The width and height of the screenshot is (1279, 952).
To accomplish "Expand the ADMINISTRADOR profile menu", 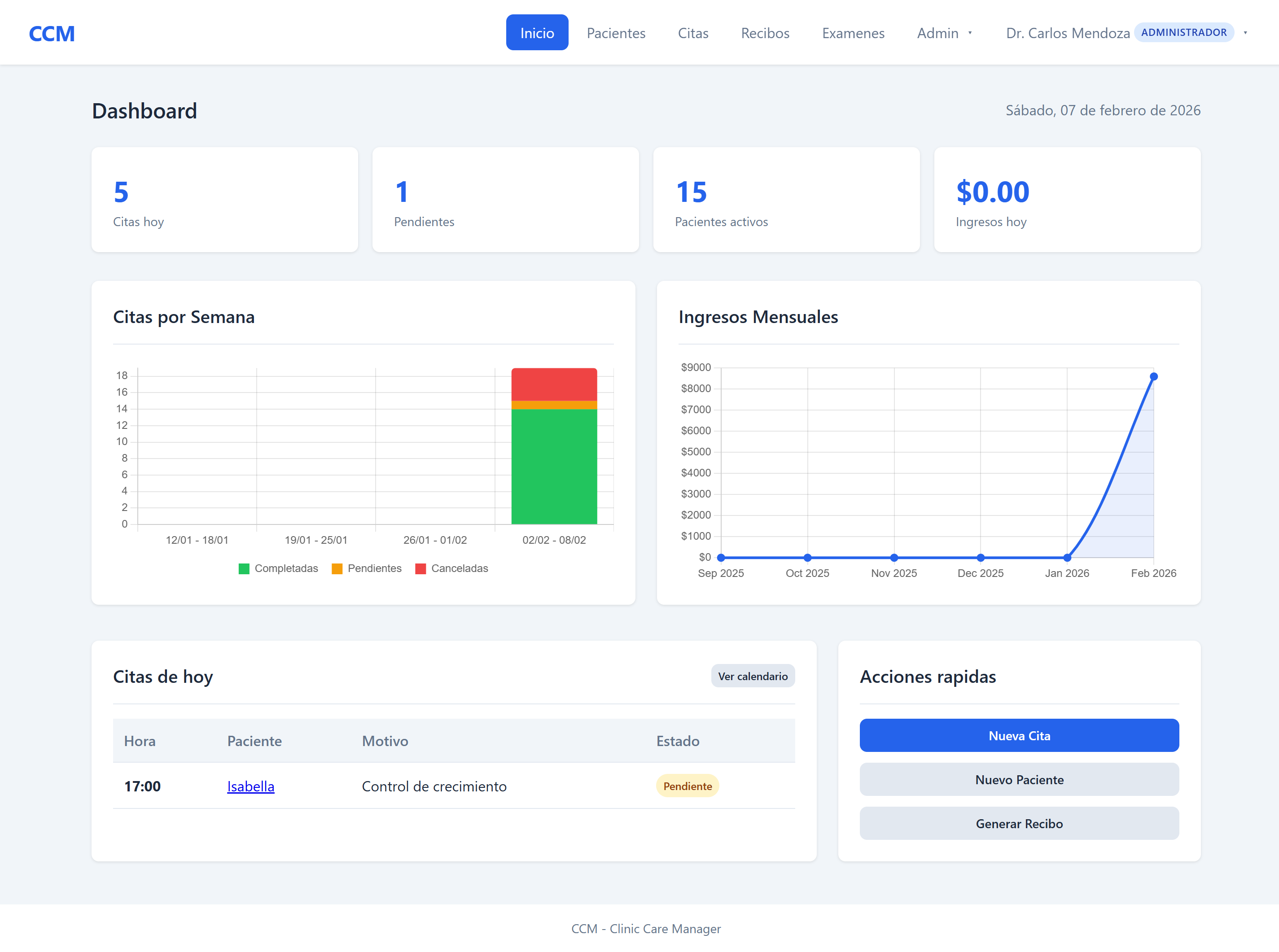I will point(1184,32).
